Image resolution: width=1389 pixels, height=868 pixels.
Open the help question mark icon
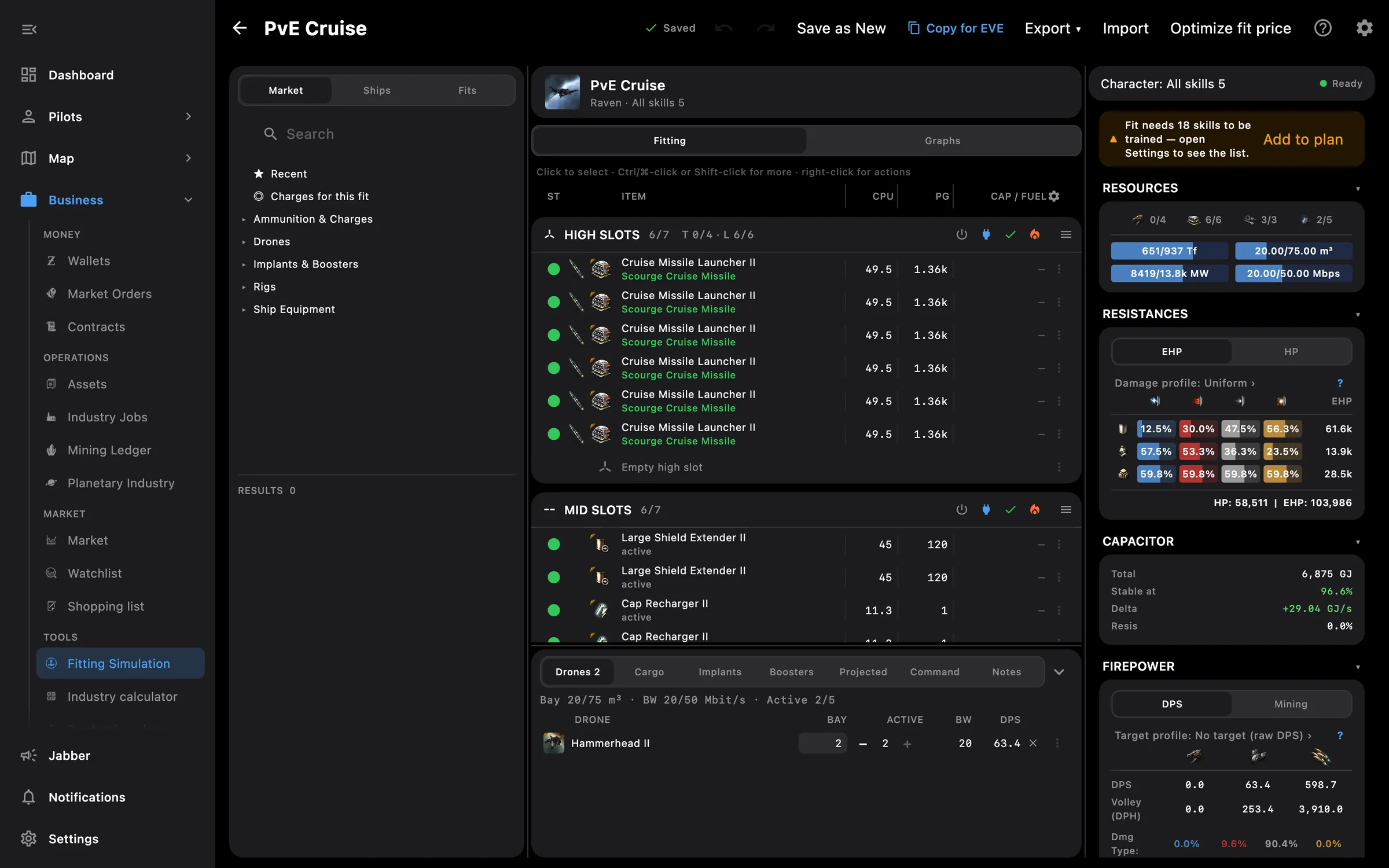click(x=1323, y=28)
